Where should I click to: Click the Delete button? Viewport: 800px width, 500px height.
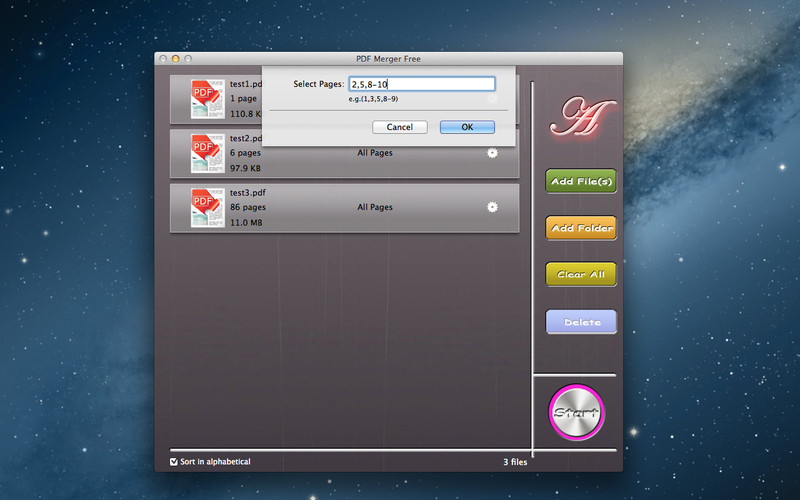tap(581, 321)
